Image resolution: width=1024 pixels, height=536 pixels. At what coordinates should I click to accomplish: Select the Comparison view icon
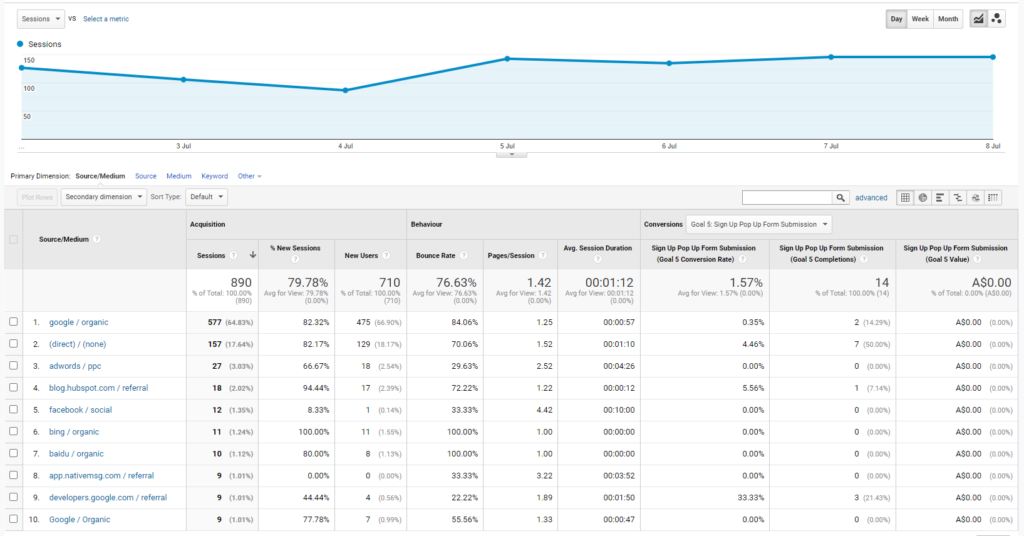(957, 197)
